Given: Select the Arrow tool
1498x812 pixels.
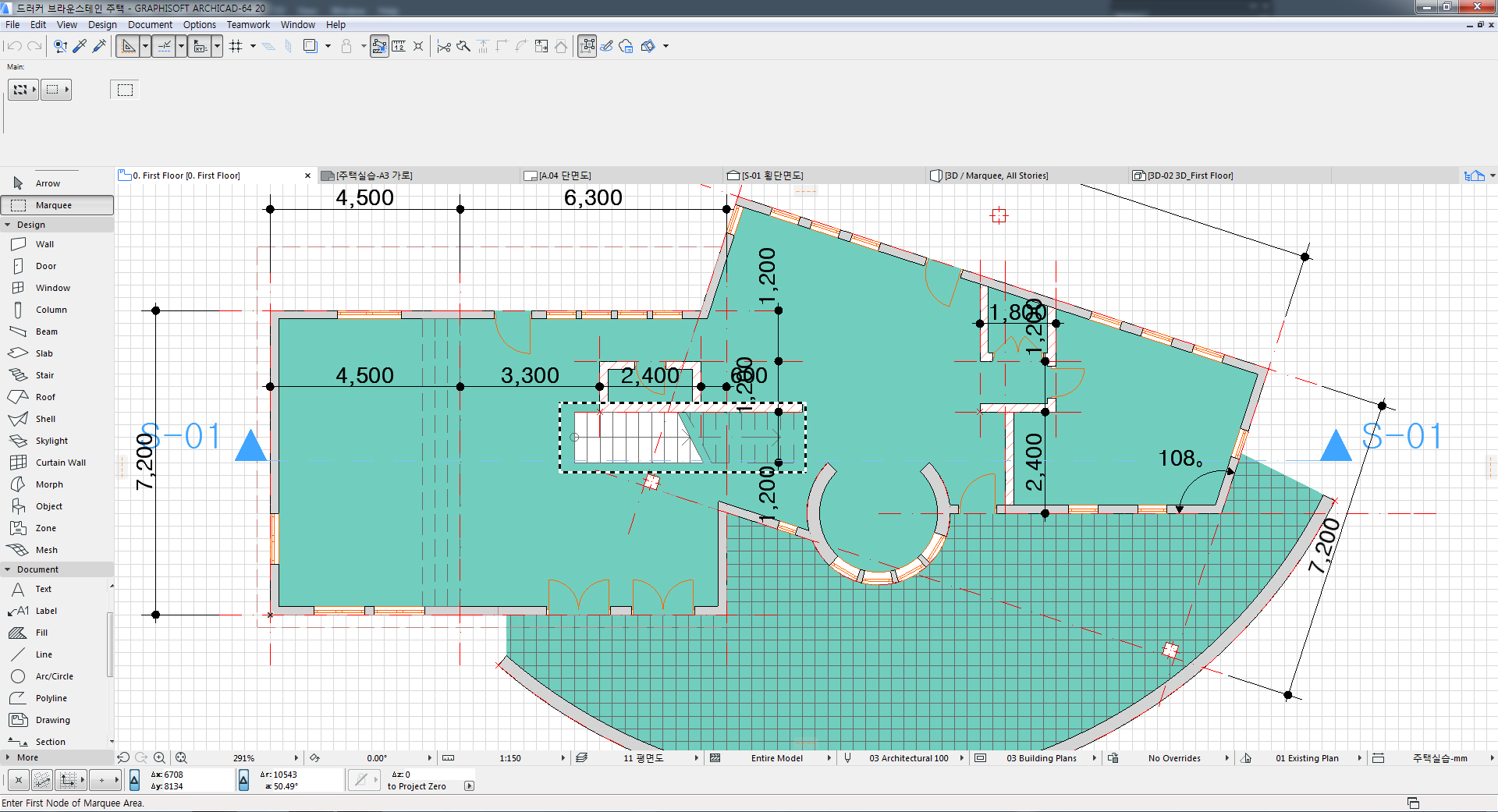Looking at the screenshot, I should click(x=57, y=183).
